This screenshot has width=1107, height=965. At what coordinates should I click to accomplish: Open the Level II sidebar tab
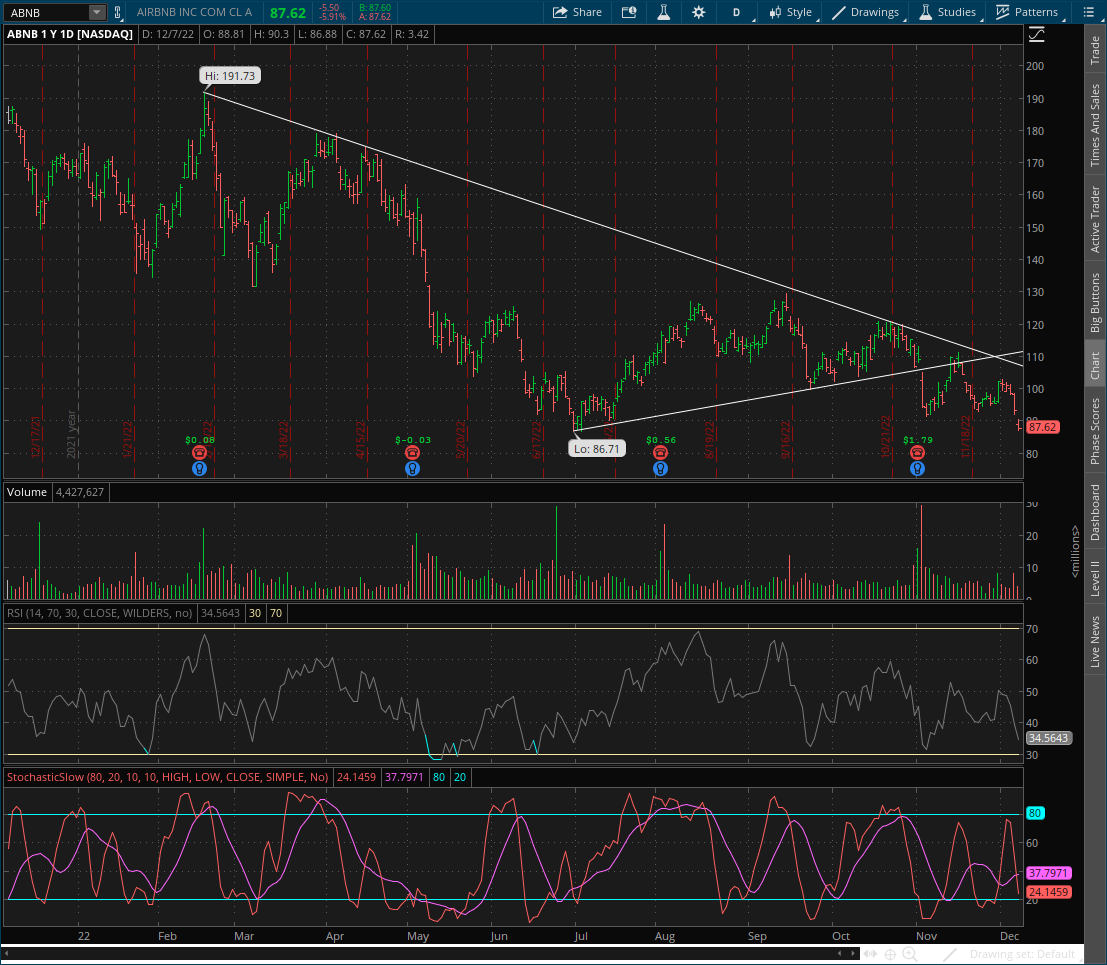(x=1096, y=578)
